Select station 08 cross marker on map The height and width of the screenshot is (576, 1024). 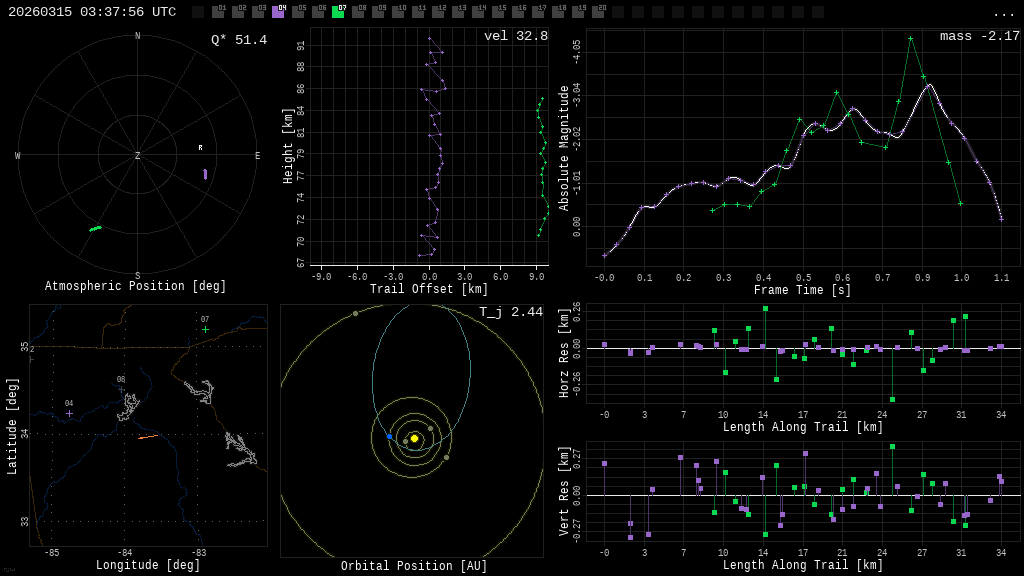click(x=121, y=389)
